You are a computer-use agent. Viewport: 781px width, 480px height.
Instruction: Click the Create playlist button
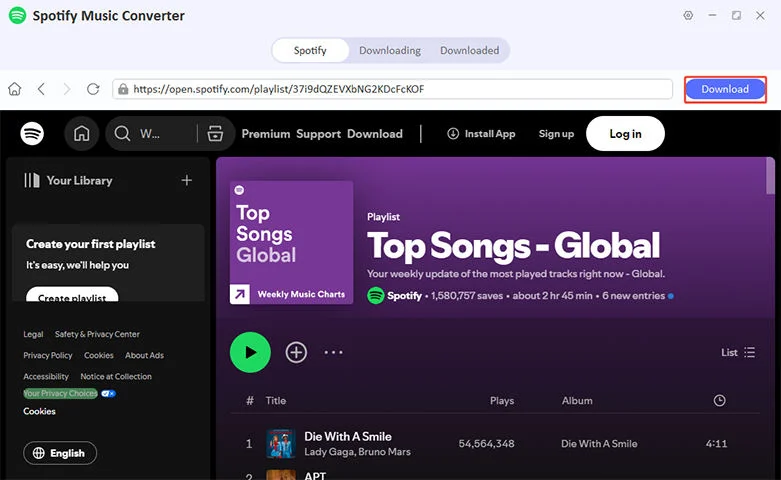click(x=72, y=294)
